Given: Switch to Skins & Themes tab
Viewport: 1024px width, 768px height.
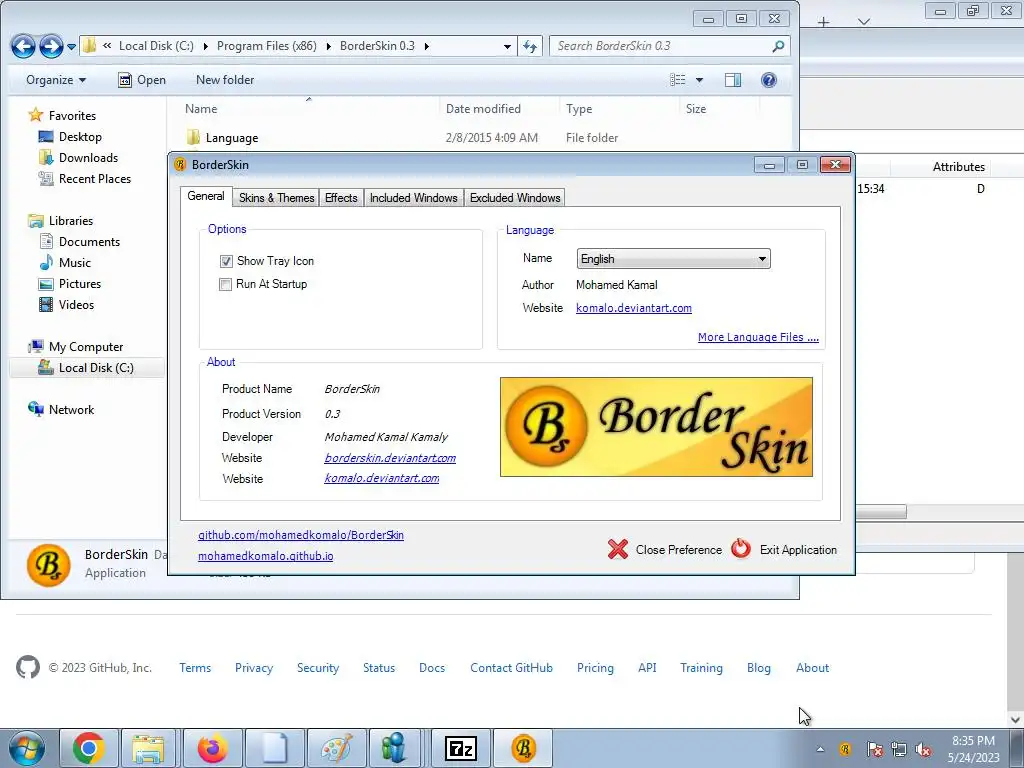Looking at the screenshot, I should 276,198.
